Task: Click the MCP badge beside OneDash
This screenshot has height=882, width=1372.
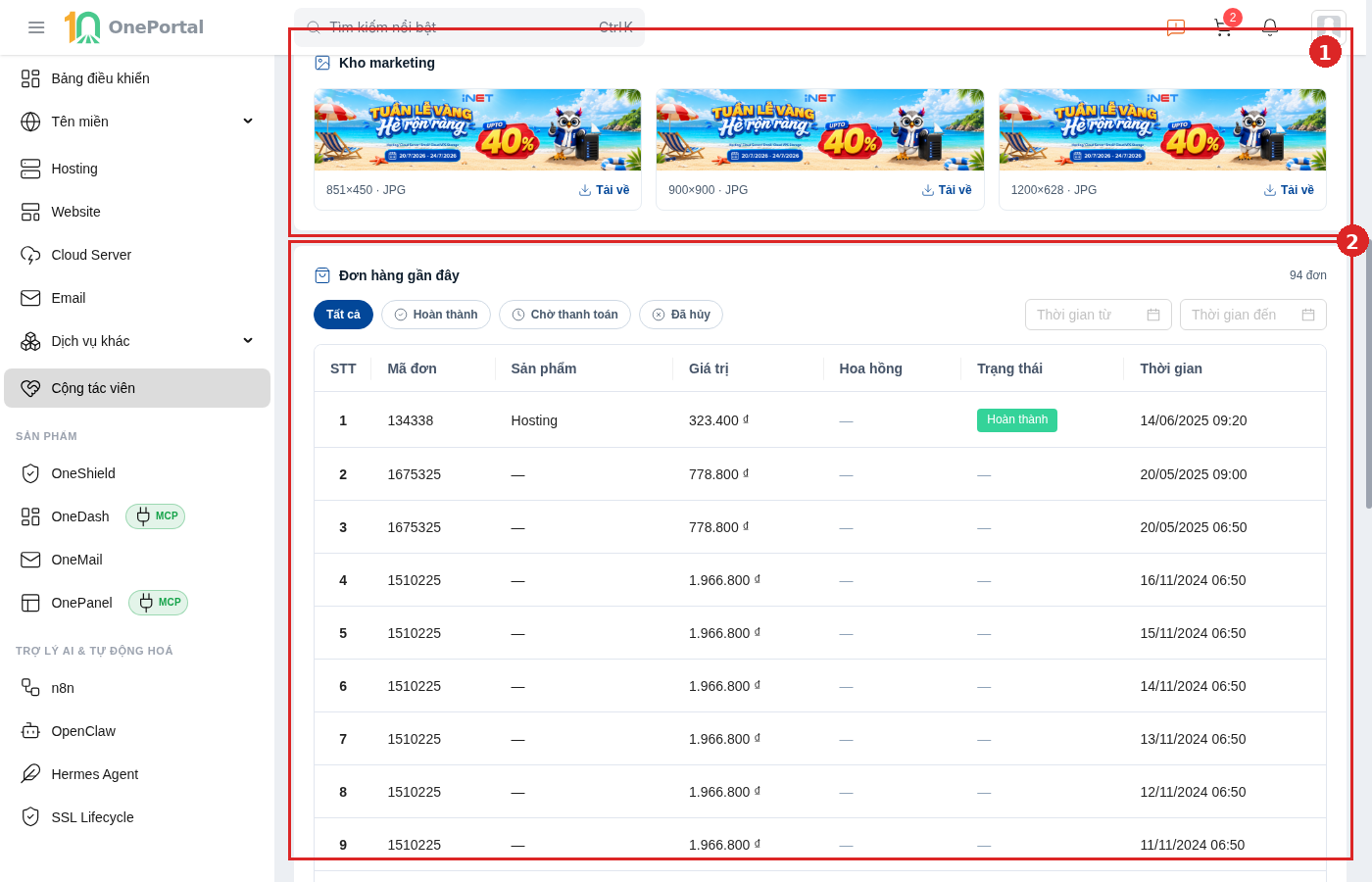Action: click(156, 516)
